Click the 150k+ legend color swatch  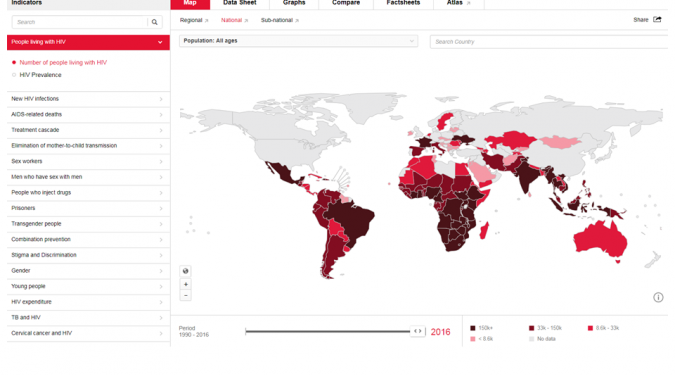(473, 328)
